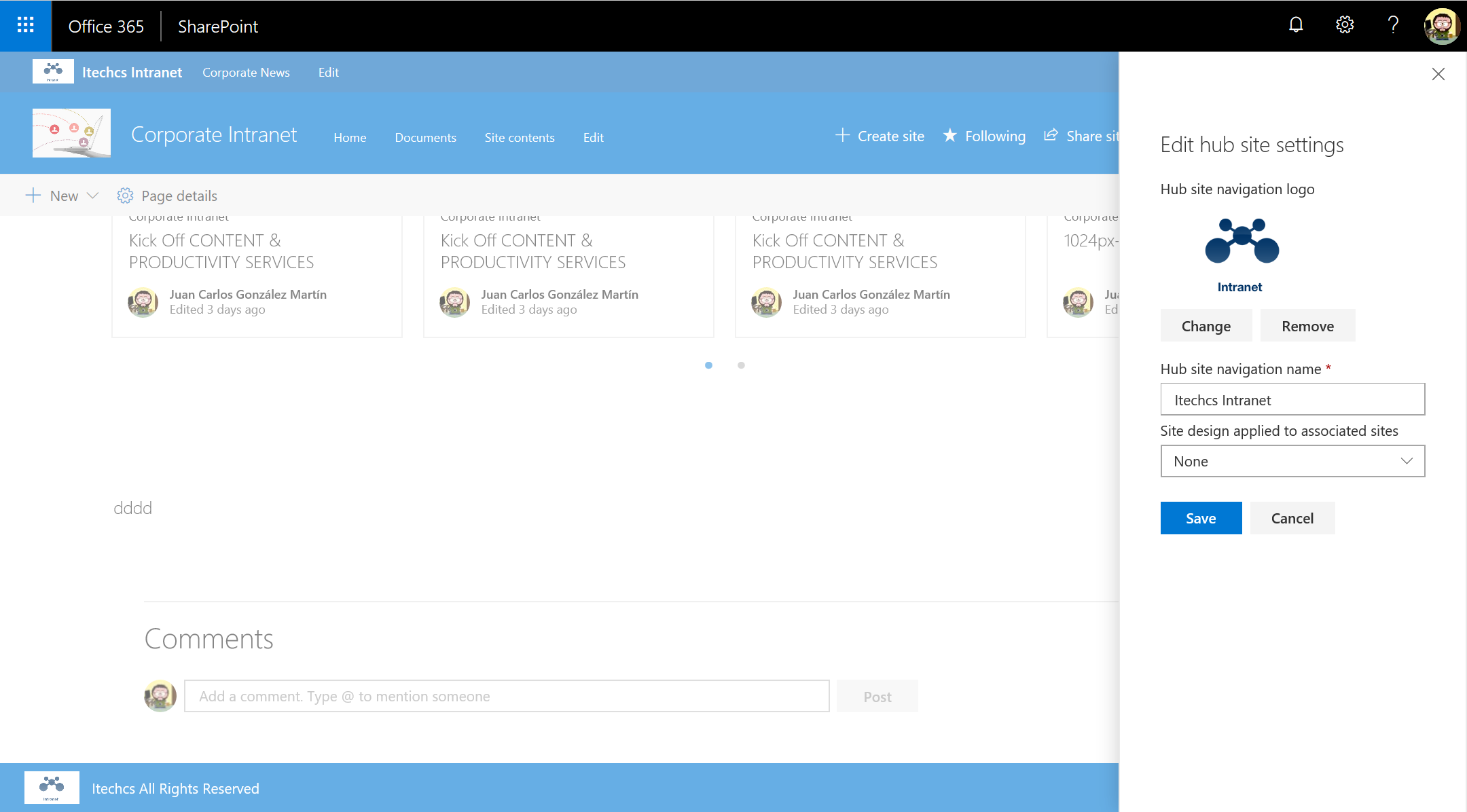Image resolution: width=1467 pixels, height=812 pixels.
Task: Click the Create site plus icon
Action: [x=843, y=135]
